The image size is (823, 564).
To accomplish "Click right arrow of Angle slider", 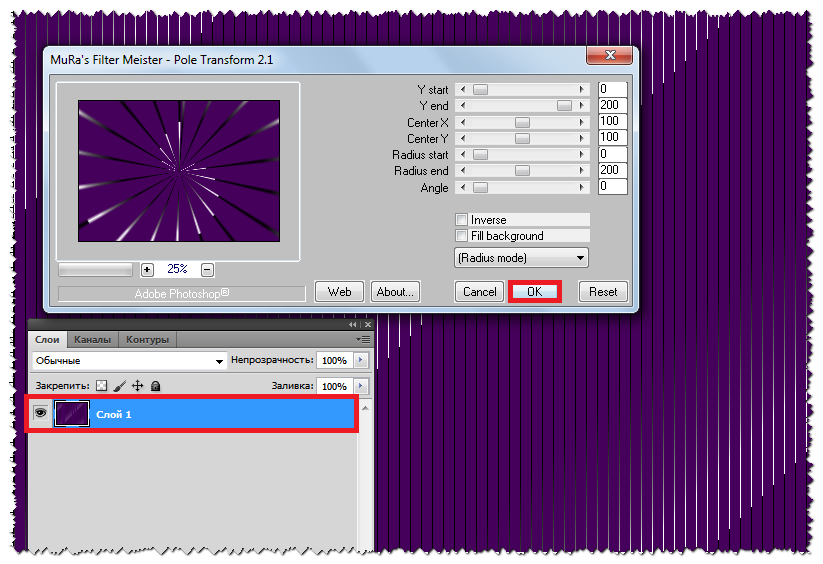I will 582,187.
